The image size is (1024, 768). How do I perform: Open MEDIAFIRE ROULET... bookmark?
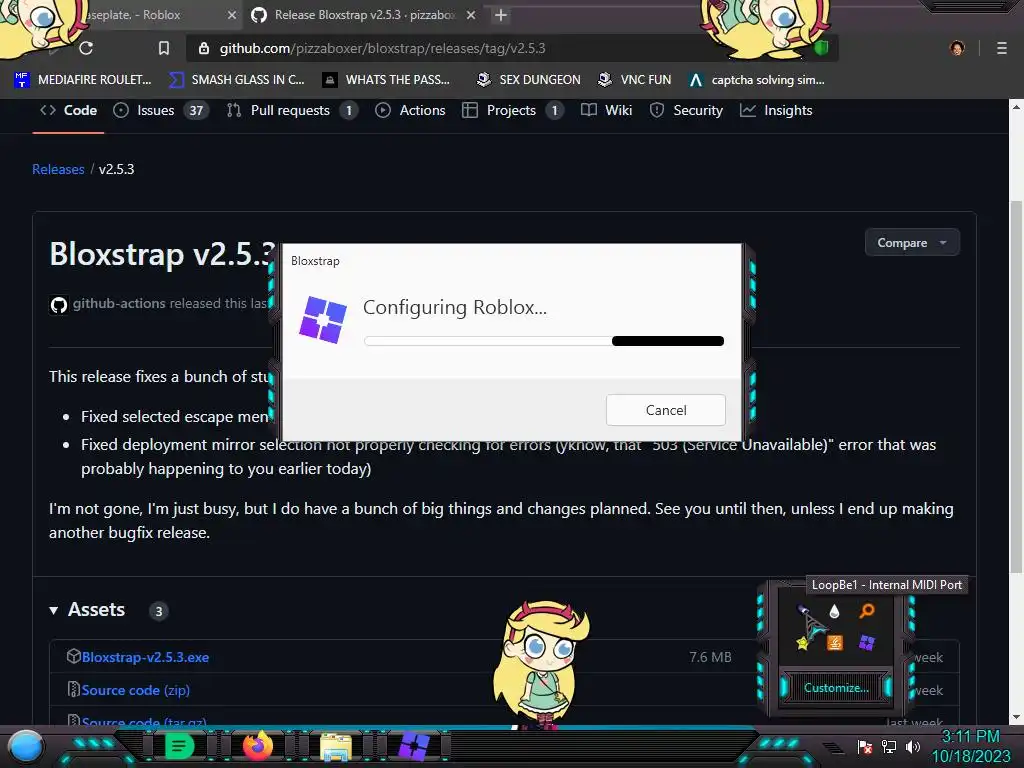coord(82,80)
